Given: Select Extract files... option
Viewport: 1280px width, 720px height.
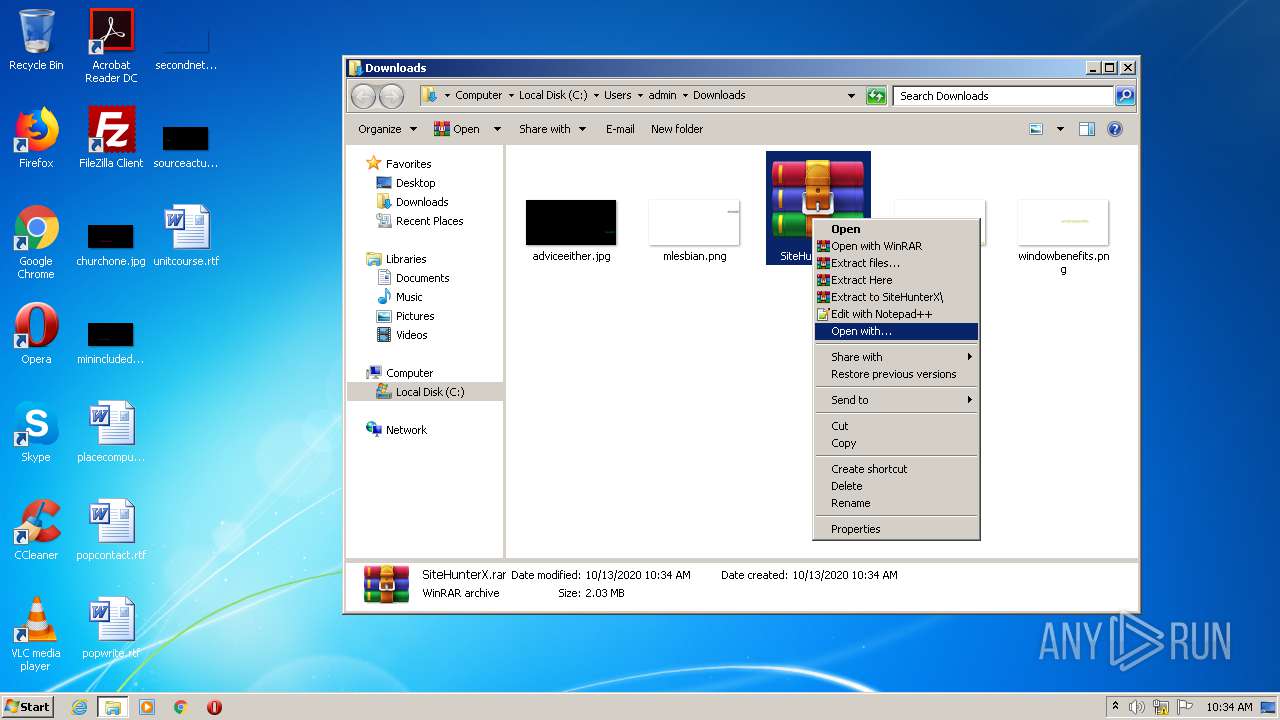Looking at the screenshot, I should pos(896,263).
